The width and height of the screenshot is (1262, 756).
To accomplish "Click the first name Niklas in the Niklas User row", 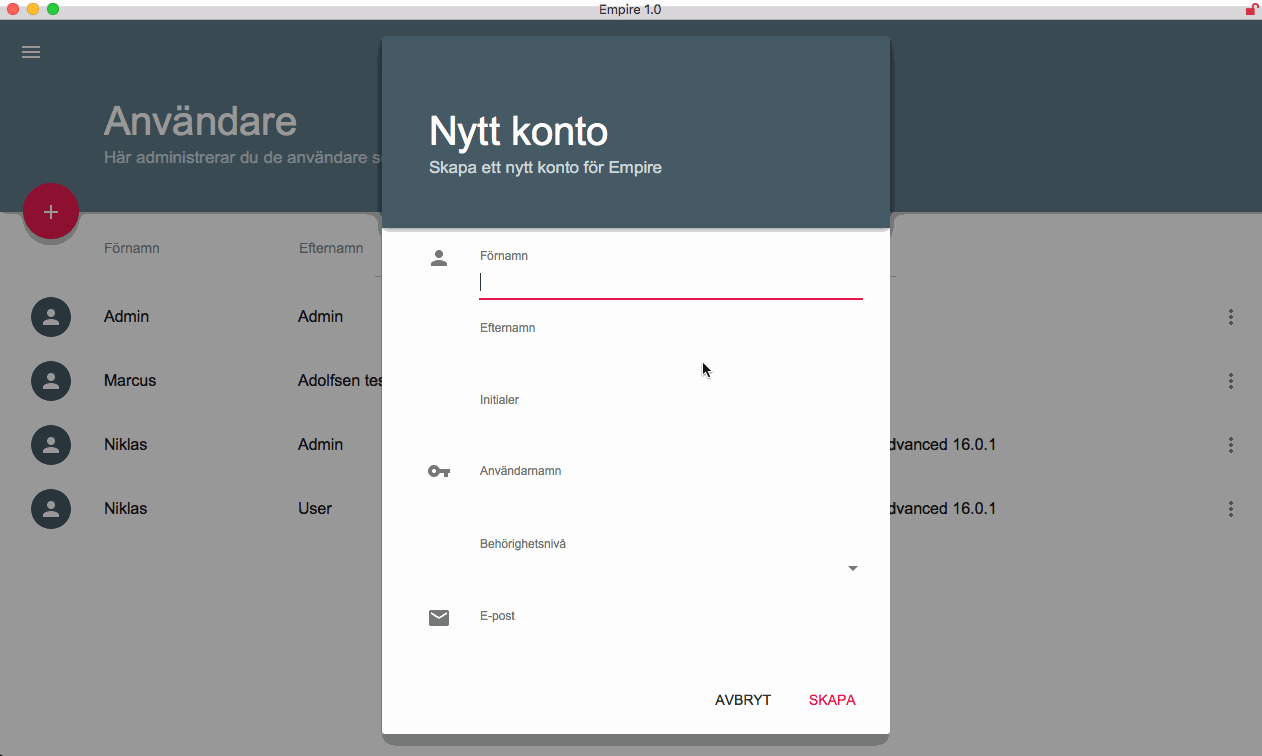I will pyautogui.click(x=125, y=509).
